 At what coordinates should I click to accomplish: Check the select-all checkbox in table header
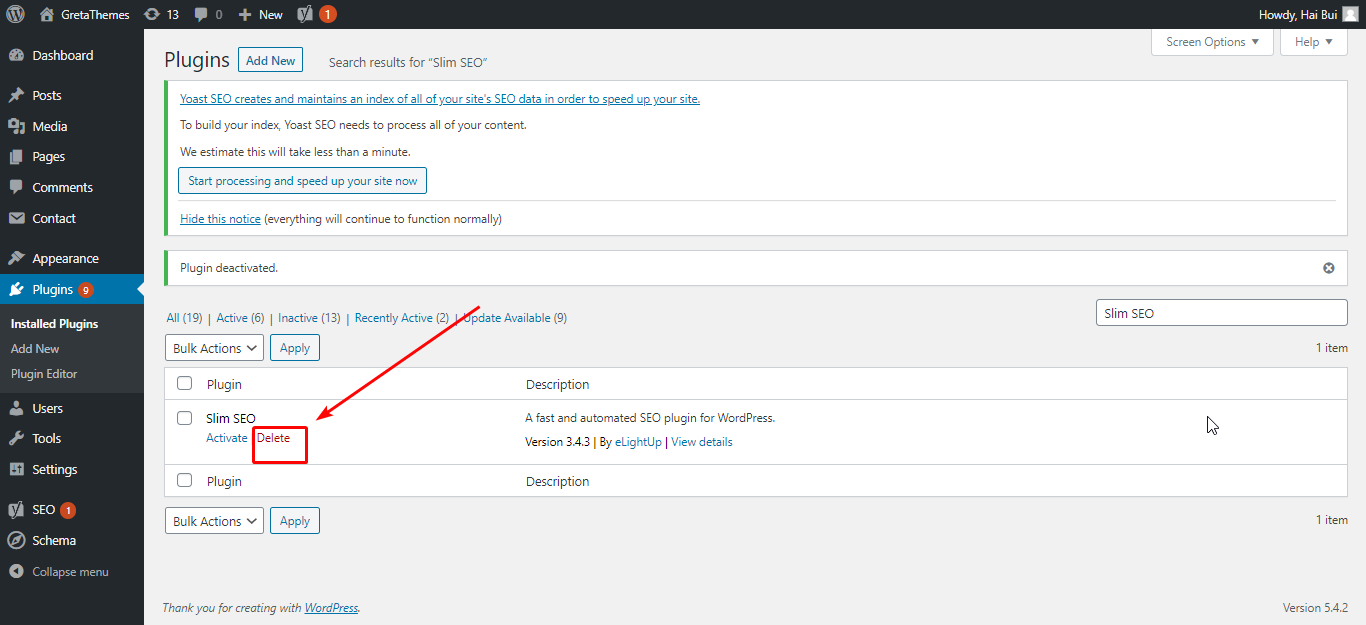184,383
